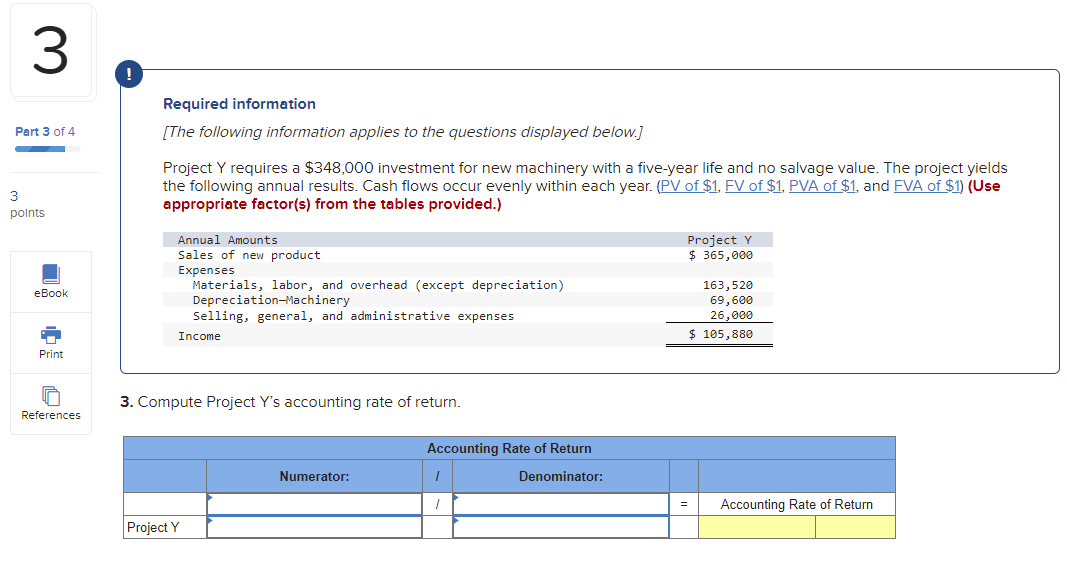The width and height of the screenshot is (1067, 572).
Task: Click the $ 365,000 sales value
Action: click(720, 255)
